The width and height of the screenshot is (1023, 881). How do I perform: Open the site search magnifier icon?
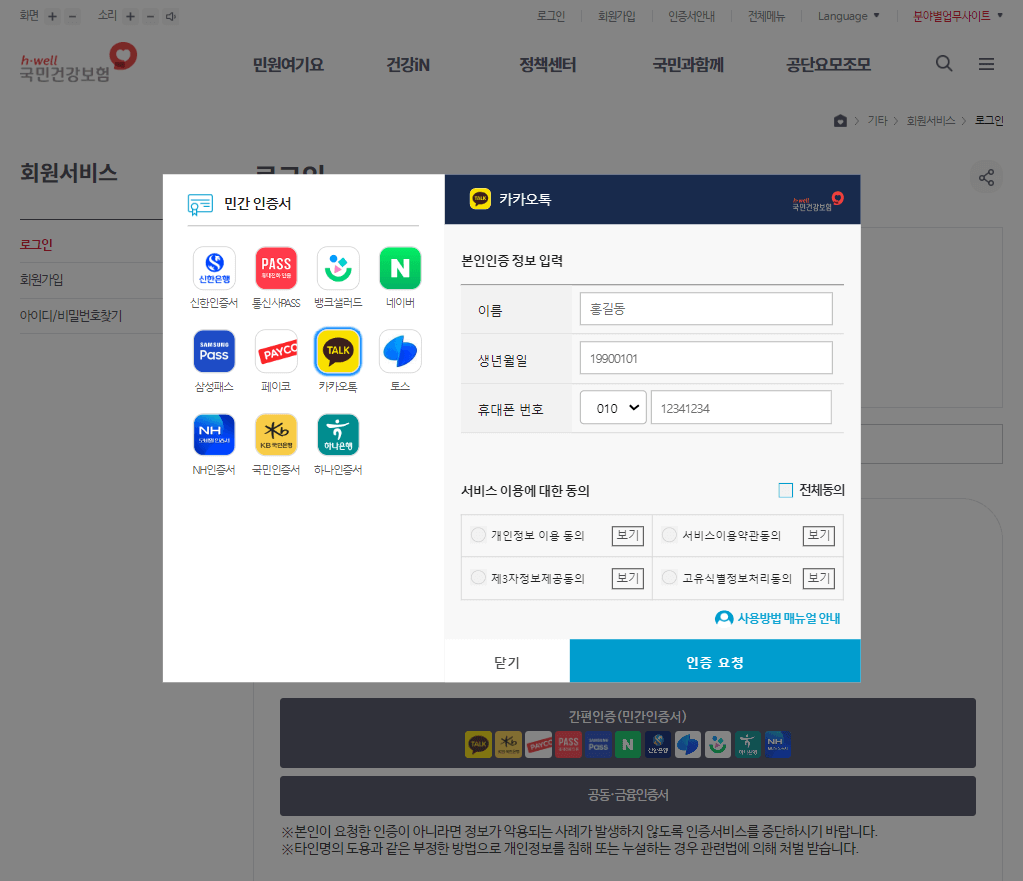pos(944,63)
